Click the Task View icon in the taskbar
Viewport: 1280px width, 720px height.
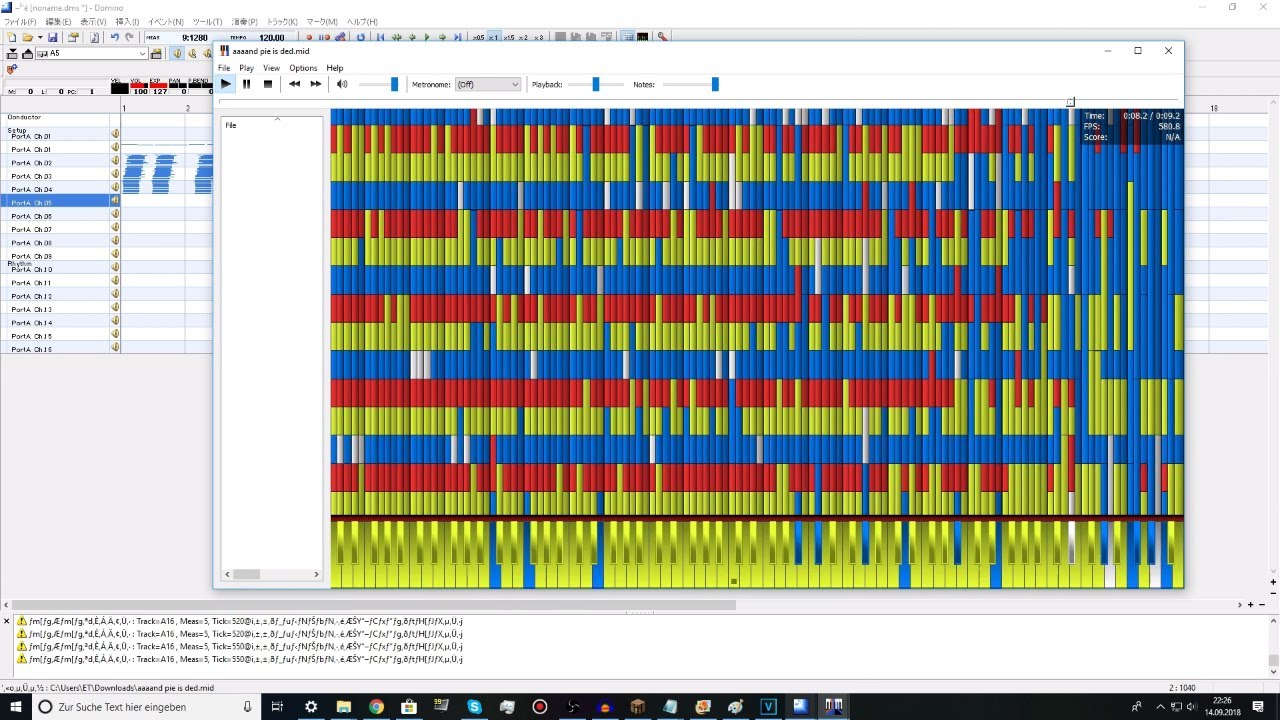pyautogui.click(x=278, y=706)
